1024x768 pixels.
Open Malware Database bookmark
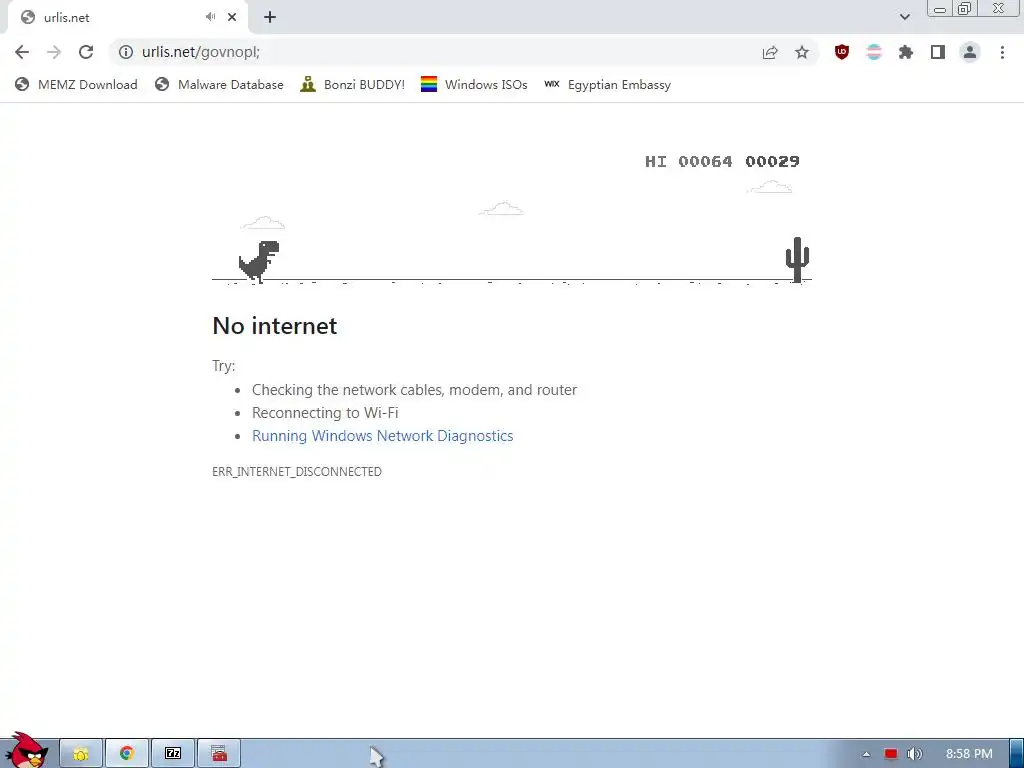[219, 84]
